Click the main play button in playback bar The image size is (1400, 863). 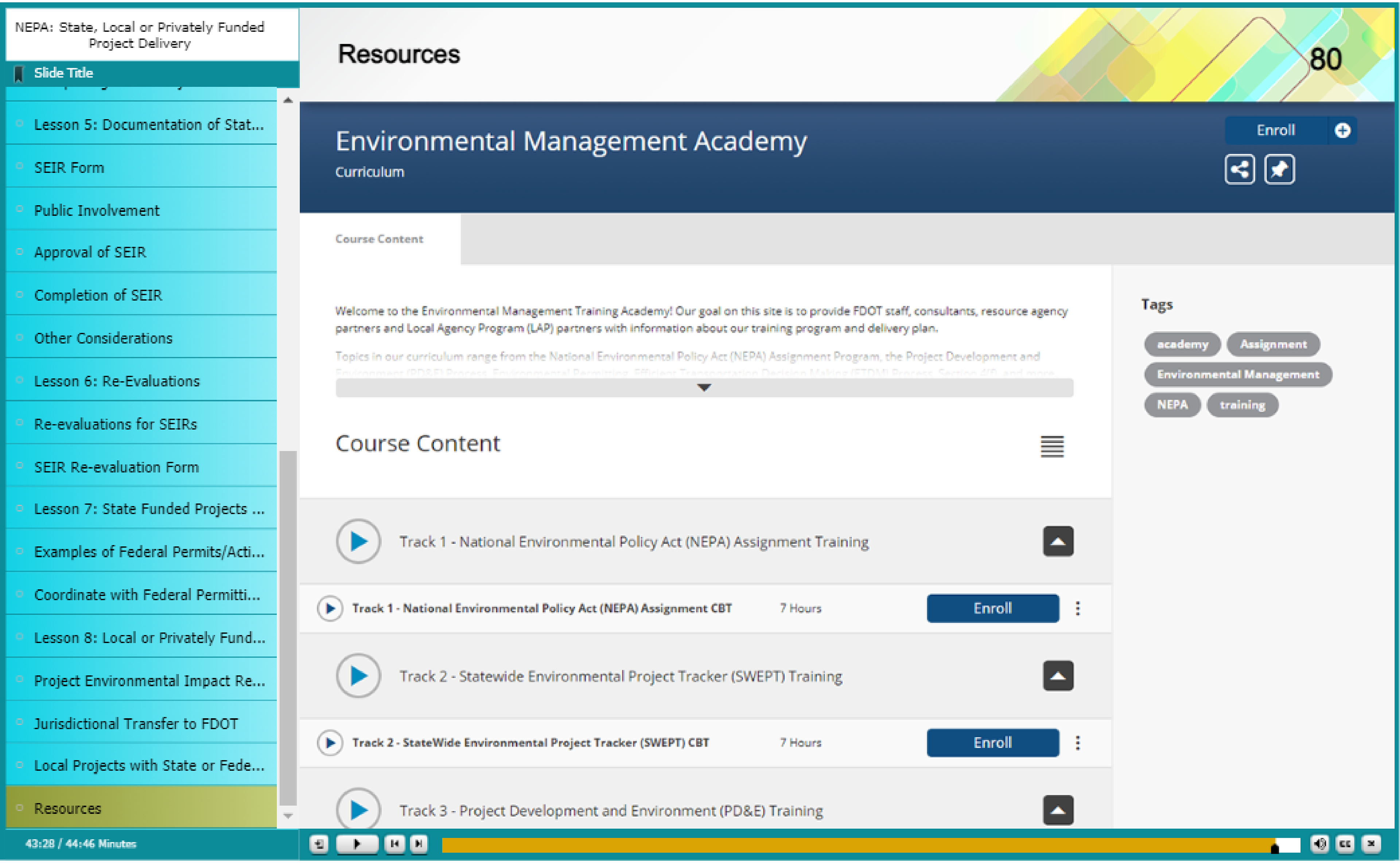point(357,844)
